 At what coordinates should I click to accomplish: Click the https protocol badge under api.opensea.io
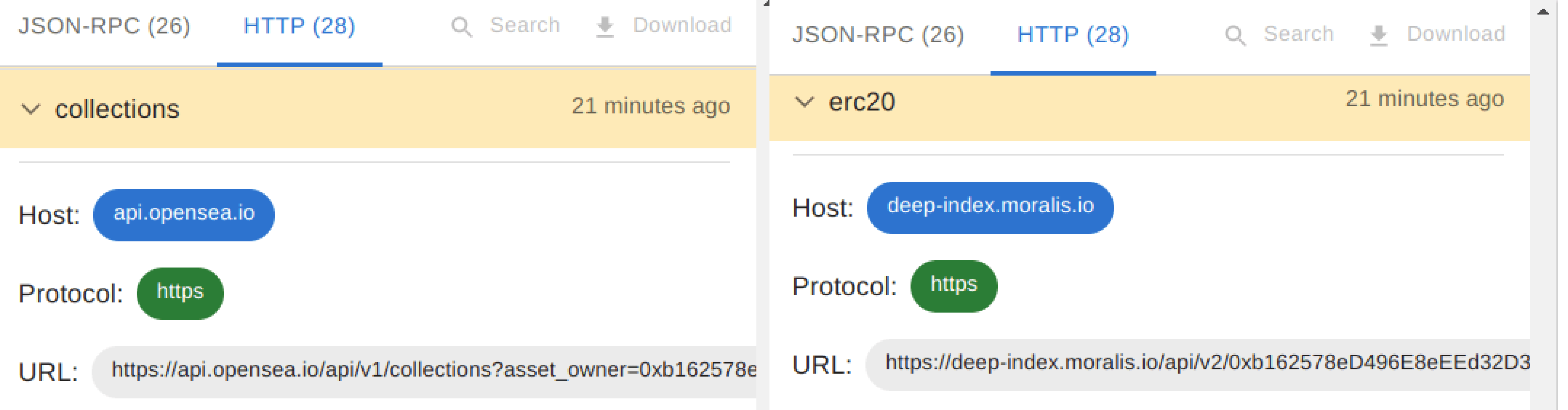click(180, 293)
